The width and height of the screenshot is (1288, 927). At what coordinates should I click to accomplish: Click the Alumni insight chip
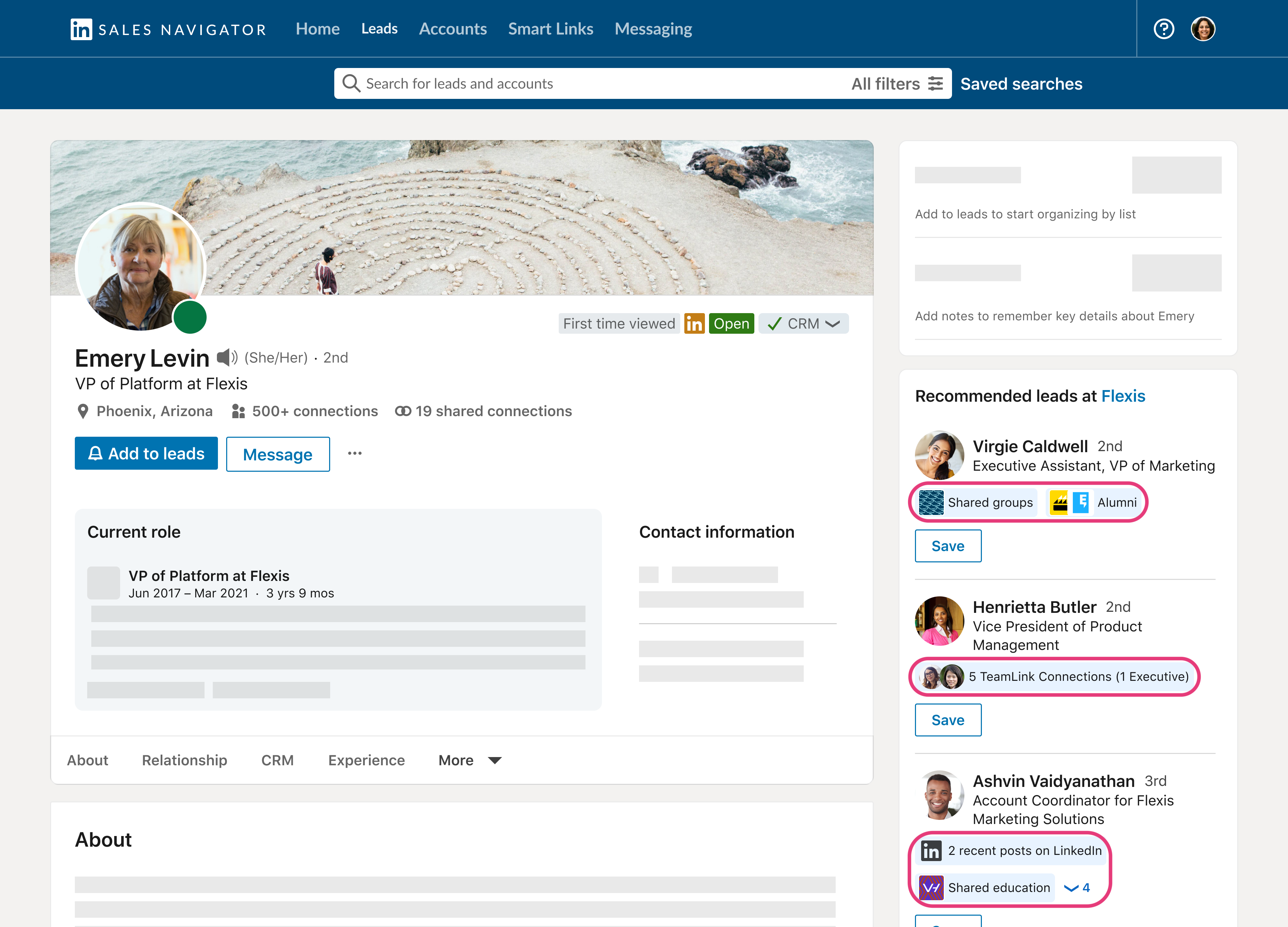[x=1093, y=503]
